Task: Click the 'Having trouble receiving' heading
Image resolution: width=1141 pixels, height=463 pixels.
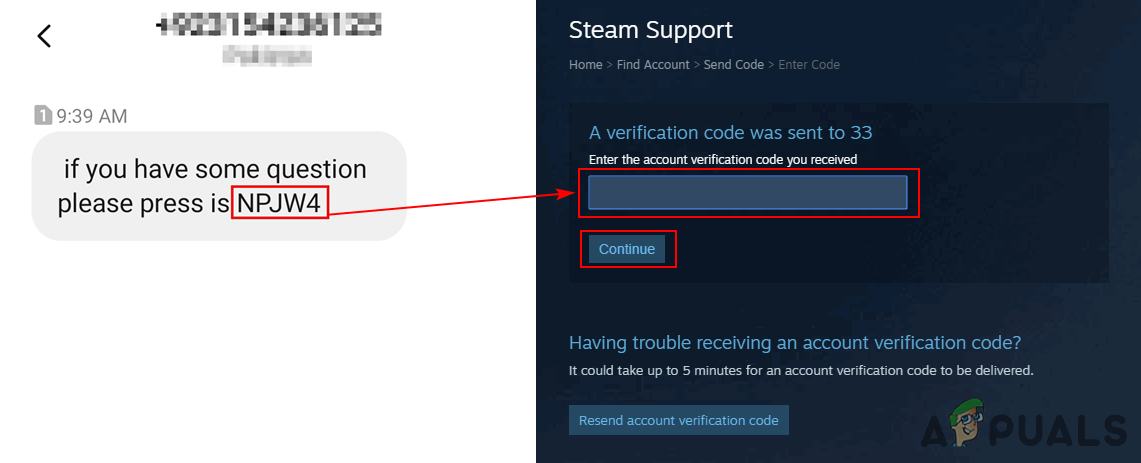Action: [x=794, y=342]
